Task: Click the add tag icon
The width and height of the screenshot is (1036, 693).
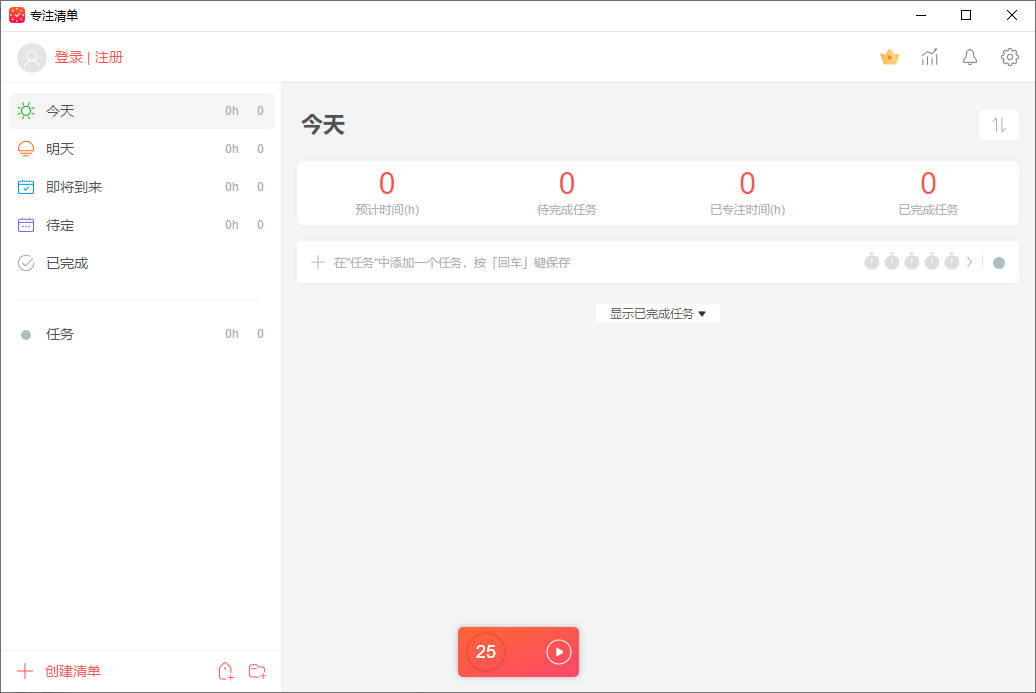Action: (x=226, y=671)
